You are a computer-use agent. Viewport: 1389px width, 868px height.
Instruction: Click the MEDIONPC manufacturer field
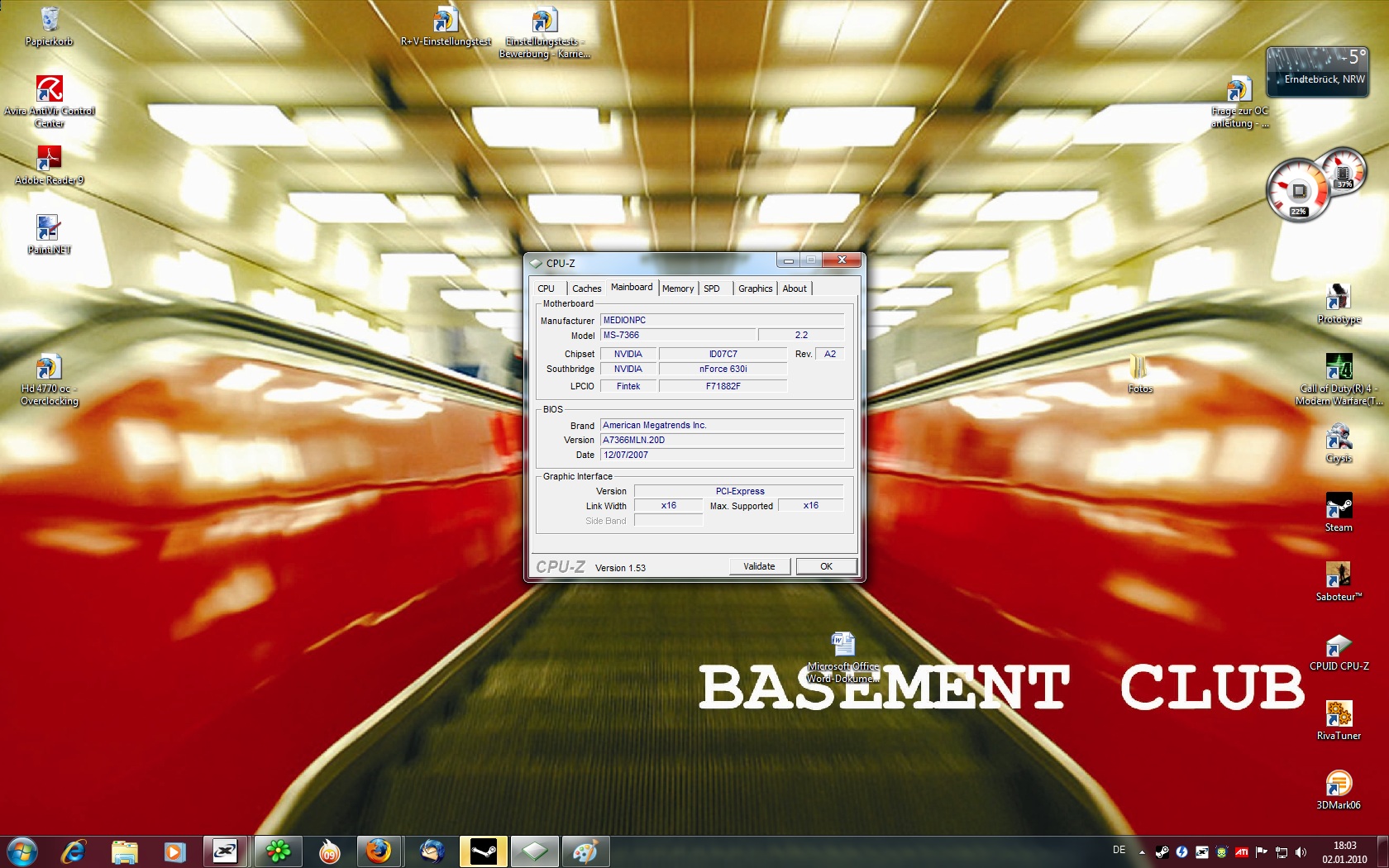click(x=723, y=320)
